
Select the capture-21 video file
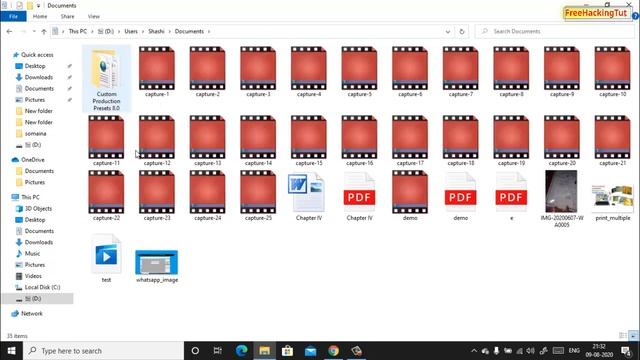(x=612, y=140)
